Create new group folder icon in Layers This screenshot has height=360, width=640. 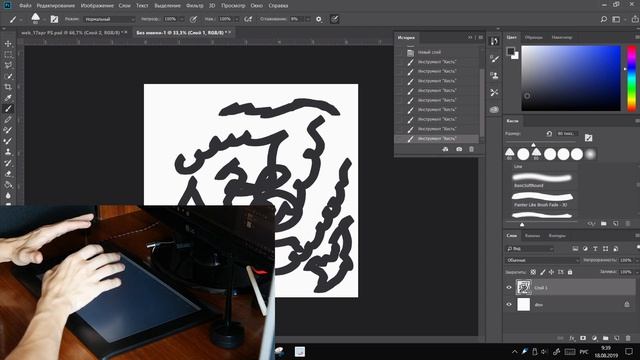click(605, 338)
